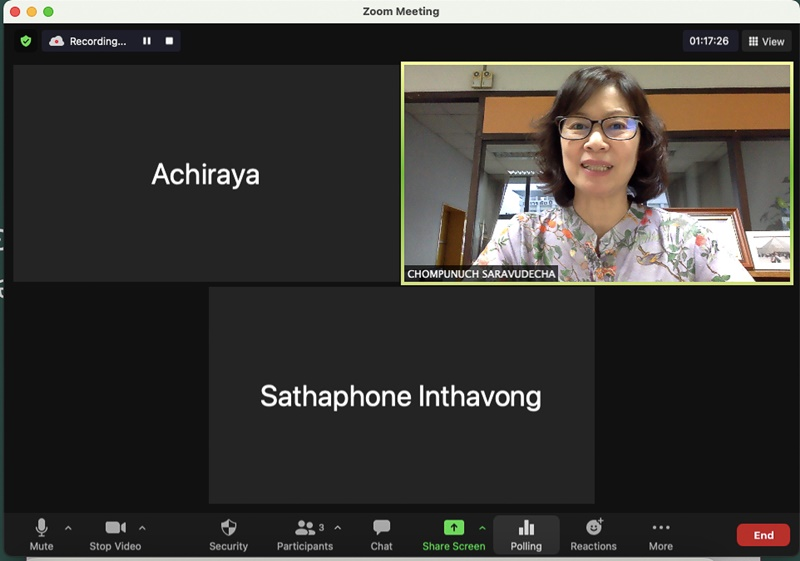Open the Participants panel

pyautogui.click(x=304, y=534)
